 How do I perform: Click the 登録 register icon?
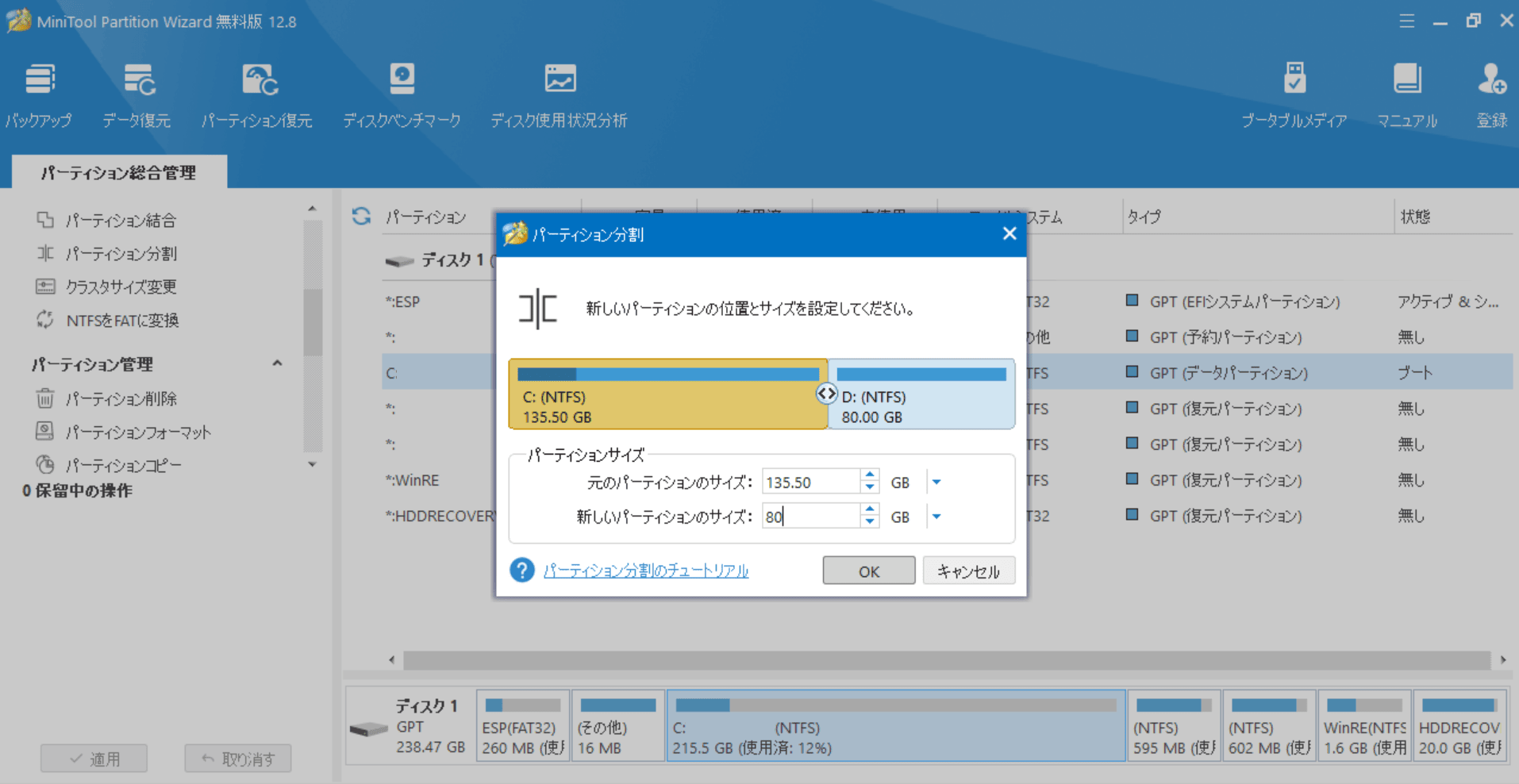pos(1491,96)
